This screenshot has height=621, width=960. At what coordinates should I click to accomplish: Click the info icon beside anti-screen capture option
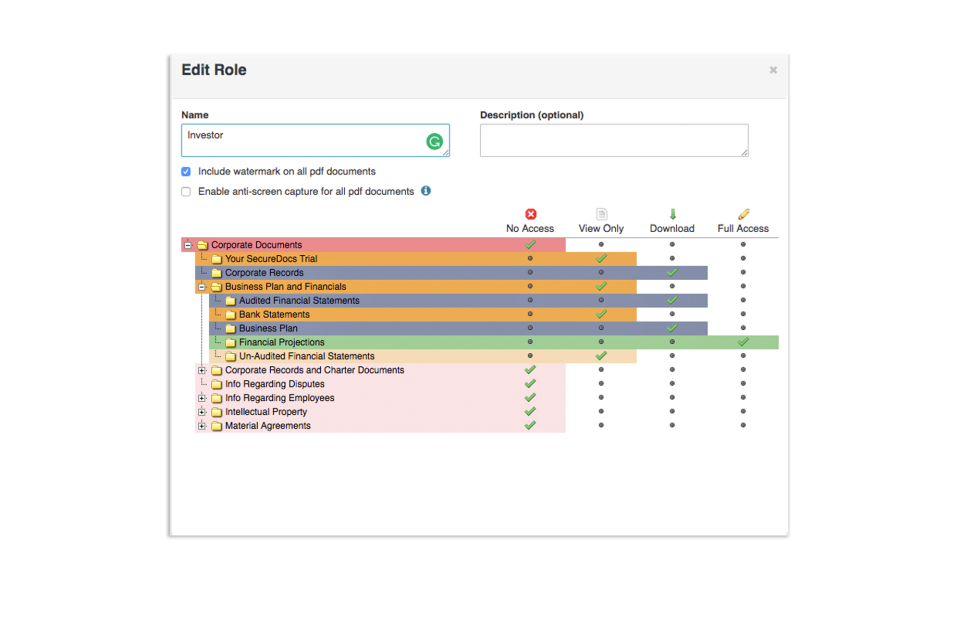click(x=425, y=191)
